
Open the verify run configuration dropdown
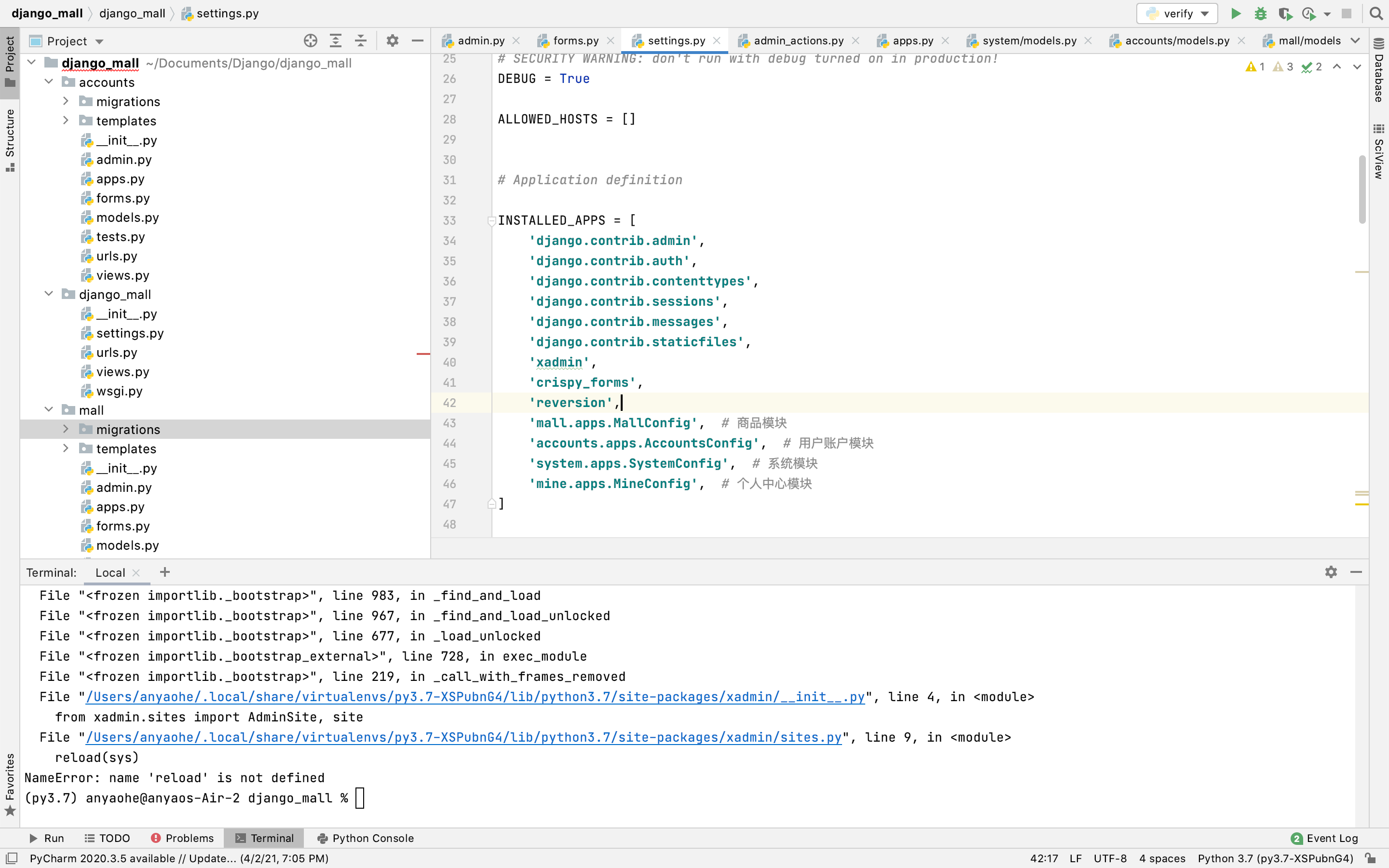click(1177, 13)
